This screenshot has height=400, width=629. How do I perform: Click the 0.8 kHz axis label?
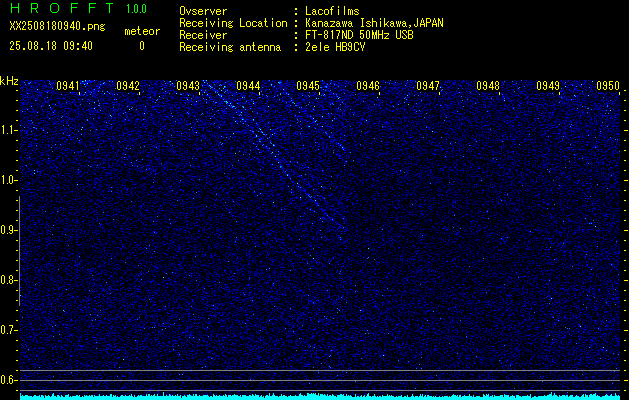pos(9,280)
